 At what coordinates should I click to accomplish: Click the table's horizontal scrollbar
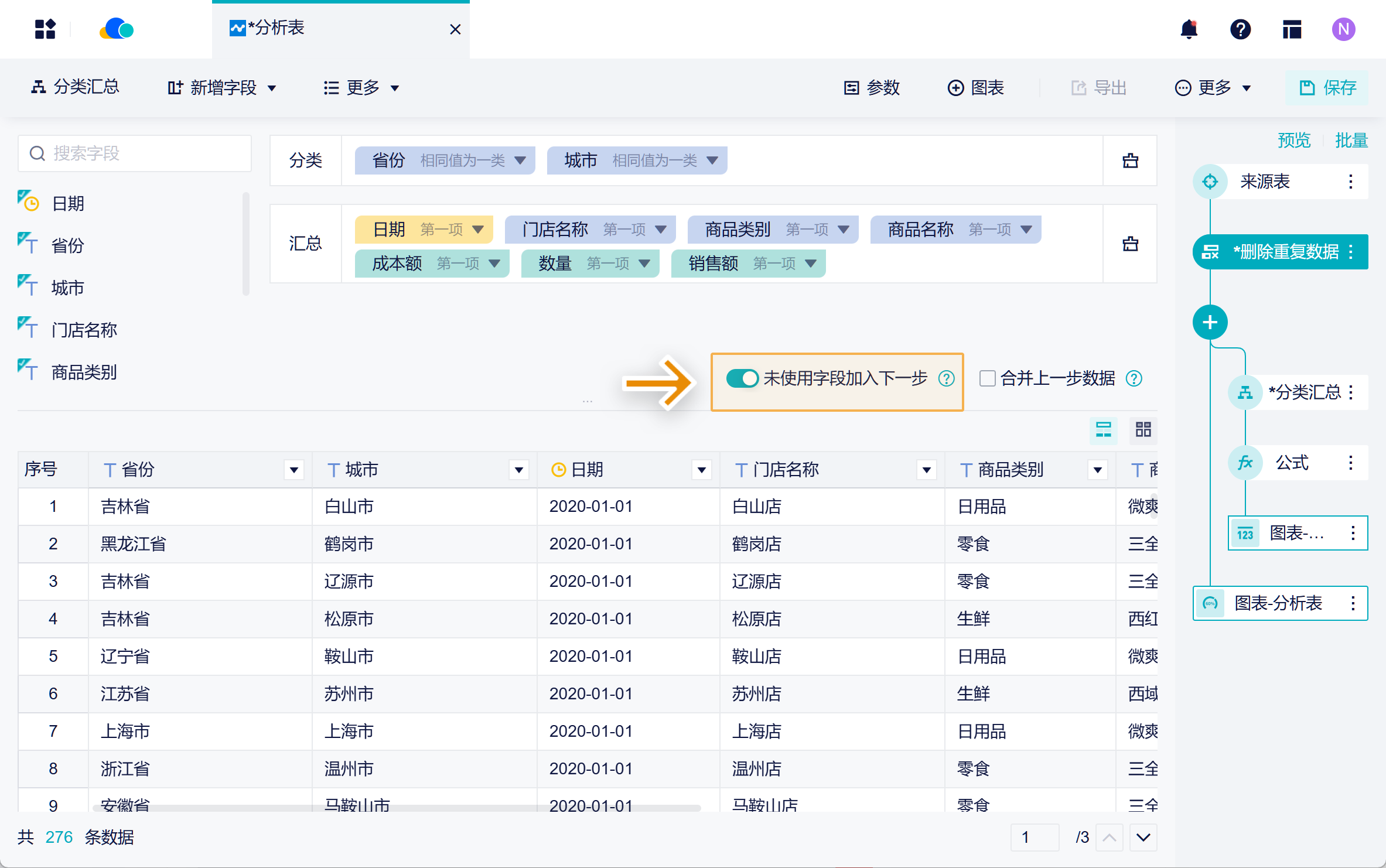396,808
